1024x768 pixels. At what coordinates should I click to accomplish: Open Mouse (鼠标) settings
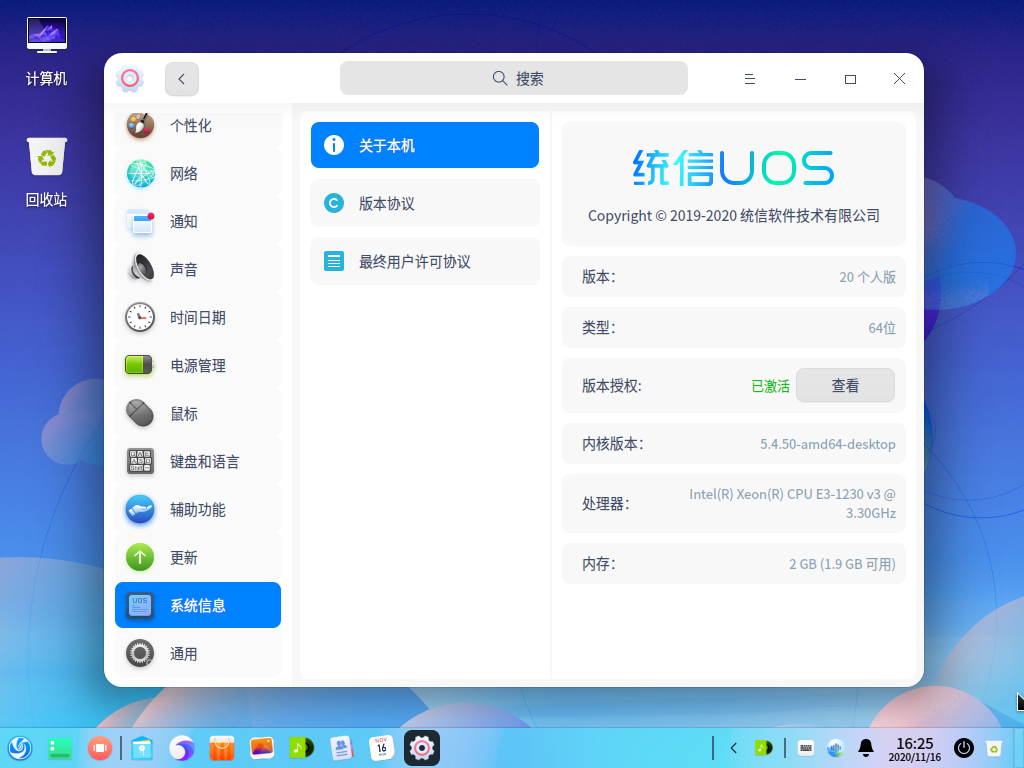coord(198,413)
